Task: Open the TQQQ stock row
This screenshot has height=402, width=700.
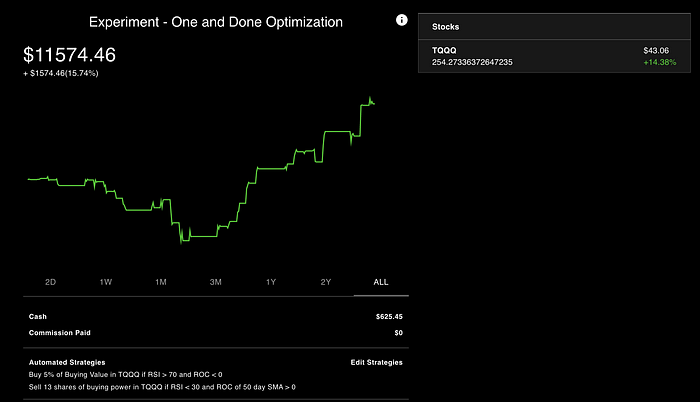Action: pos(554,56)
